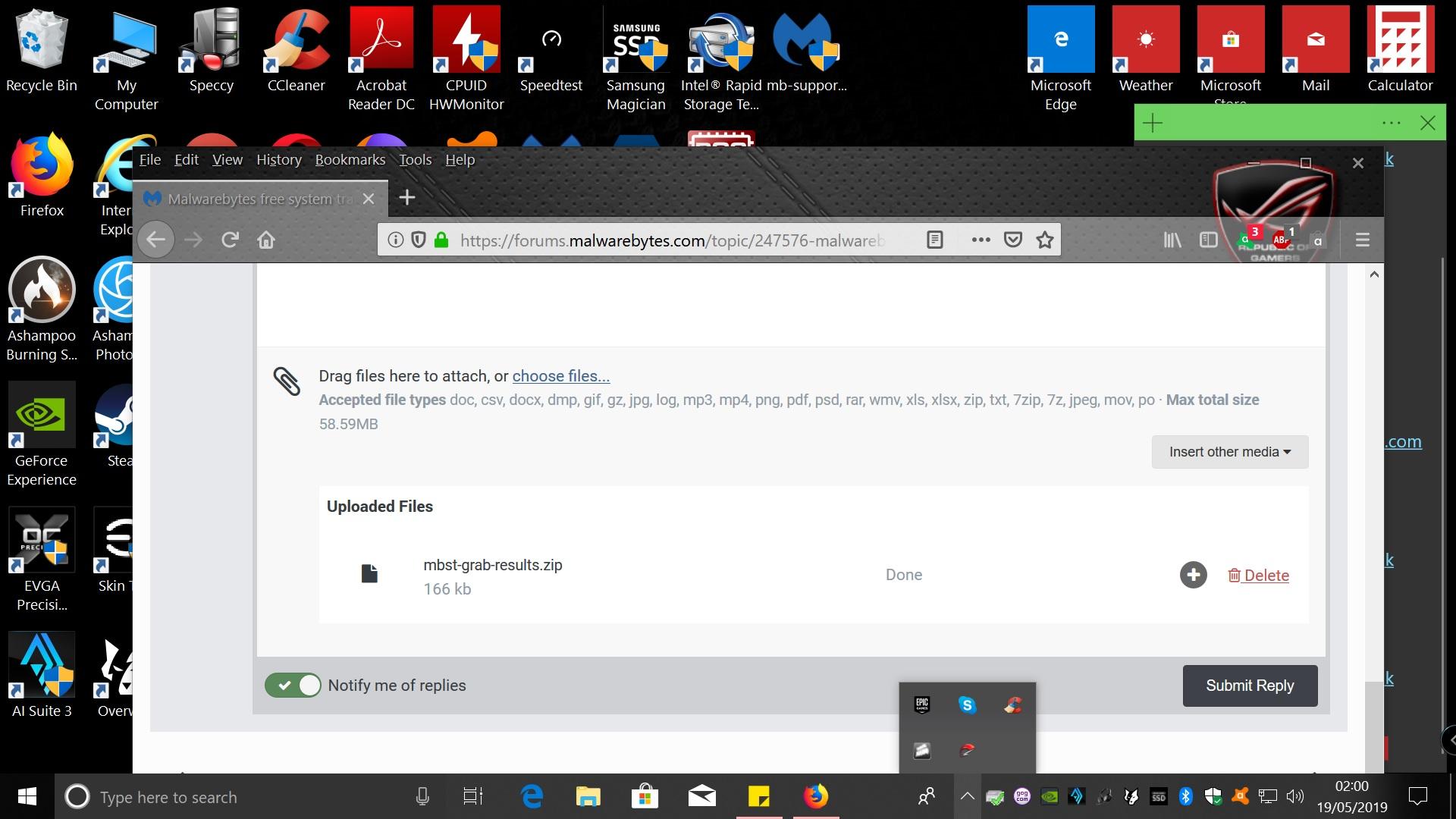Open the Bookmarks menu
The image size is (1456, 819).
pyautogui.click(x=350, y=159)
